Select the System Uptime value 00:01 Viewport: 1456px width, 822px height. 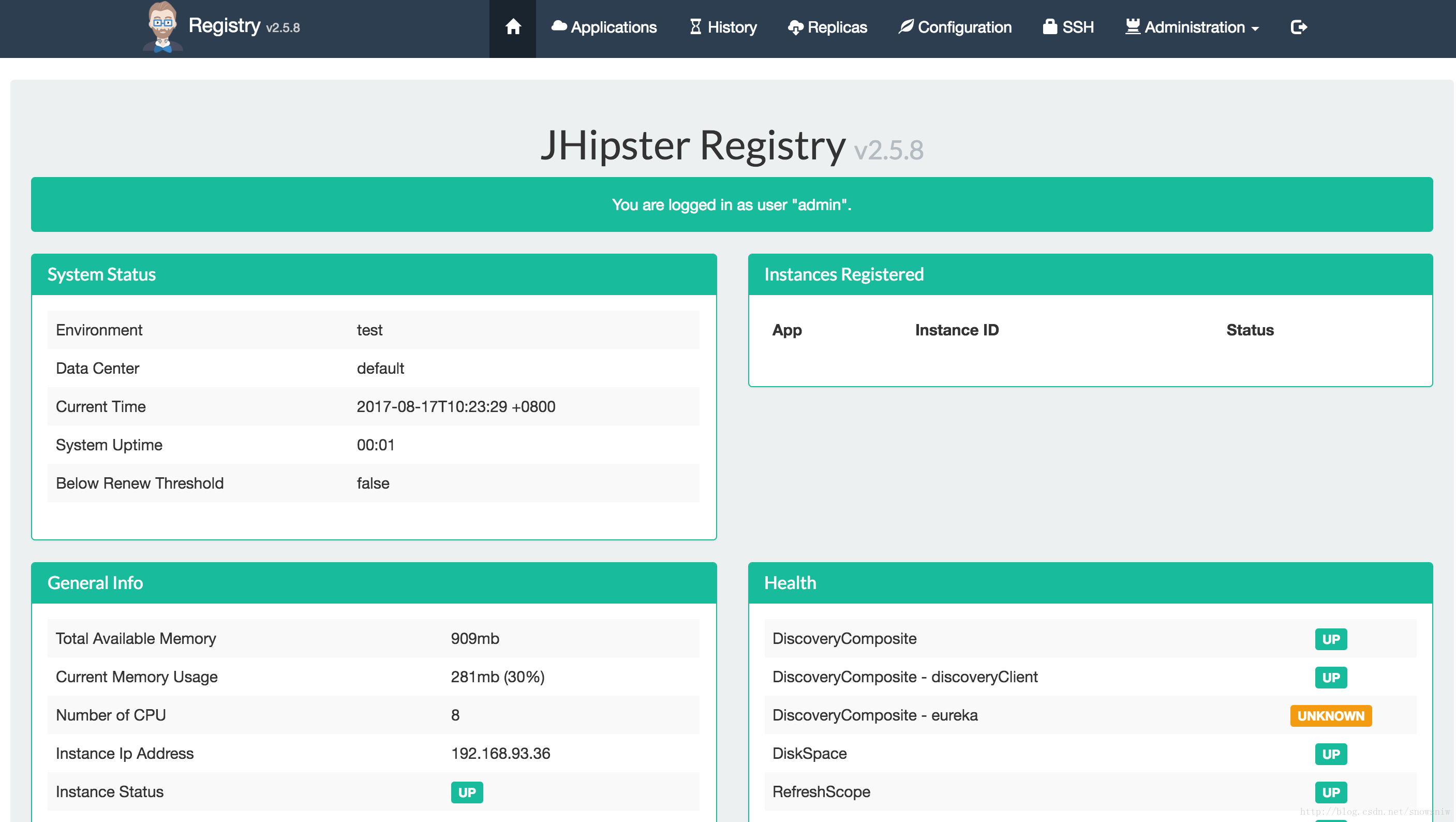[375, 446]
